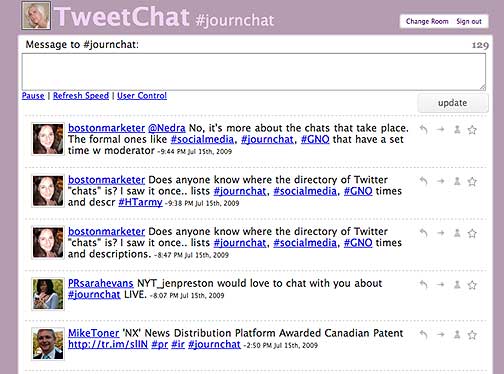Retweet the @Nedra bostonmarketer tweet
This screenshot has width=504, height=374.
(441, 129)
